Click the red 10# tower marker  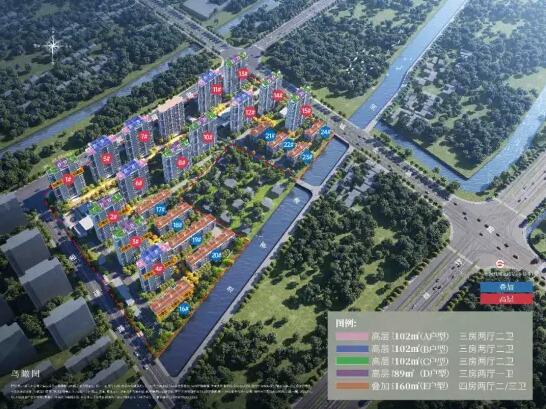pyautogui.click(x=208, y=136)
